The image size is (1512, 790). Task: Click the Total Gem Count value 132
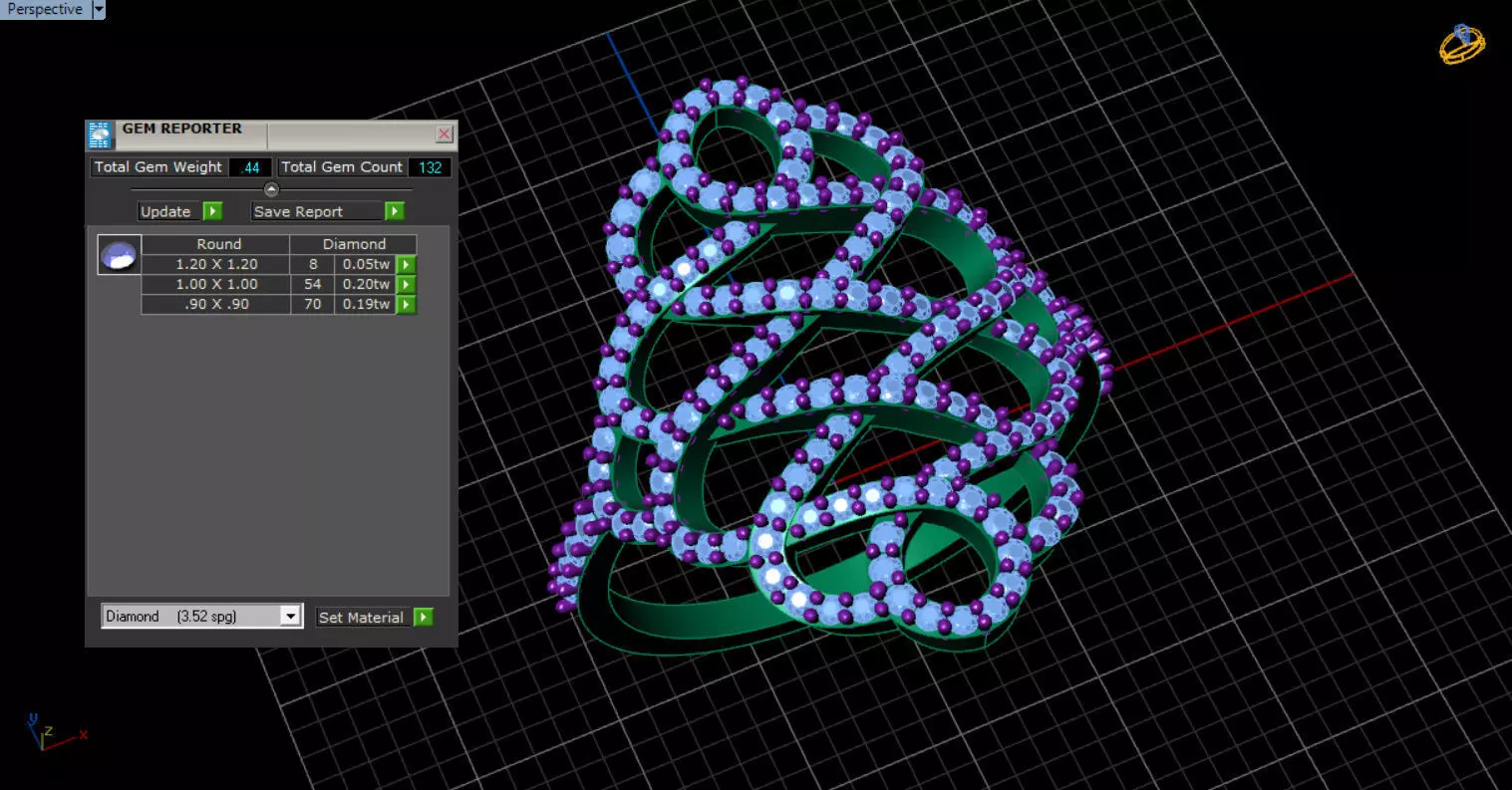[430, 167]
